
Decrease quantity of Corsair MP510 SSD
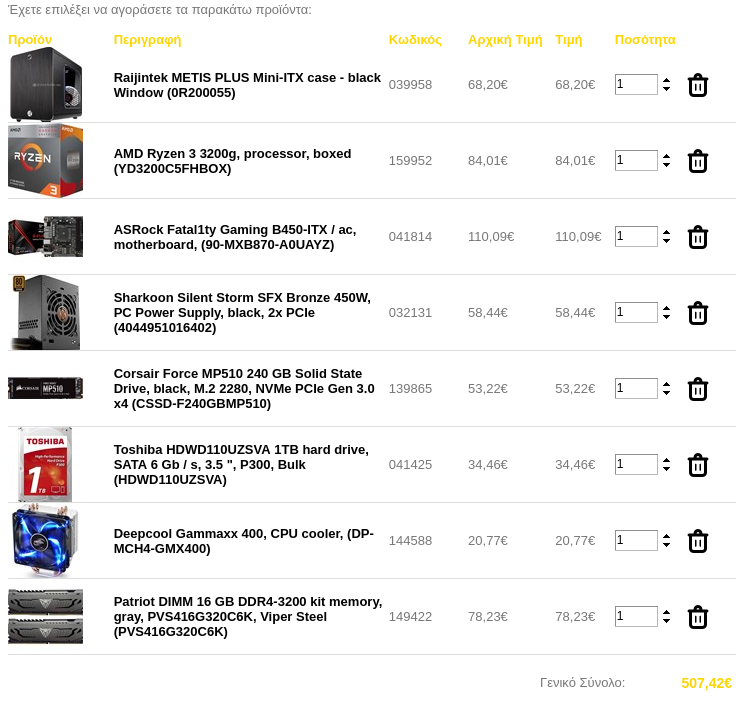[666, 393]
